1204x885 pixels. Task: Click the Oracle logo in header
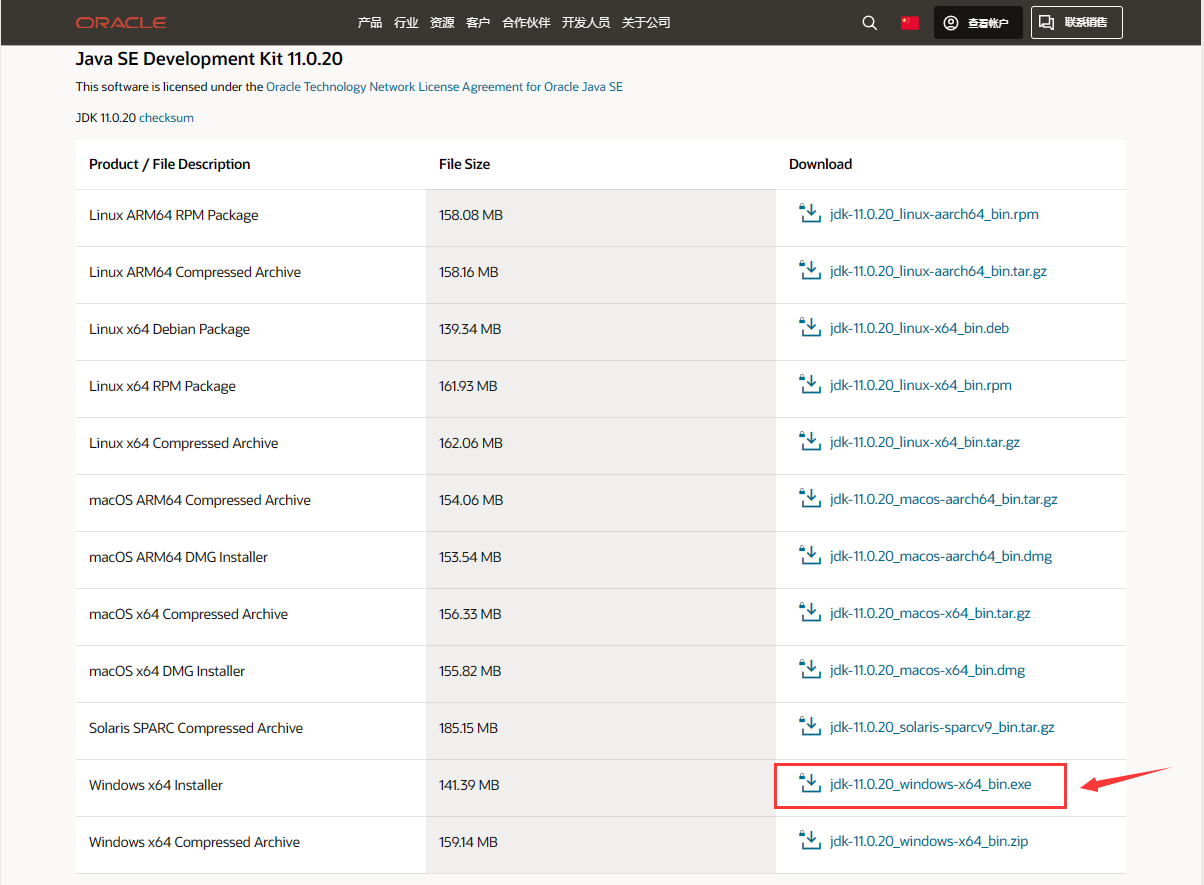click(120, 22)
